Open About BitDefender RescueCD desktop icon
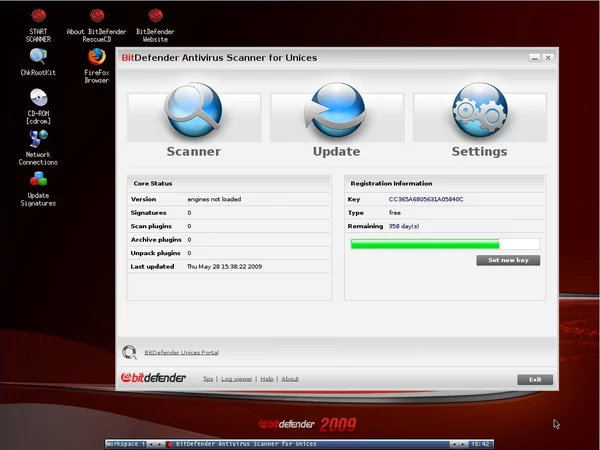600x450 pixels. pos(96,26)
